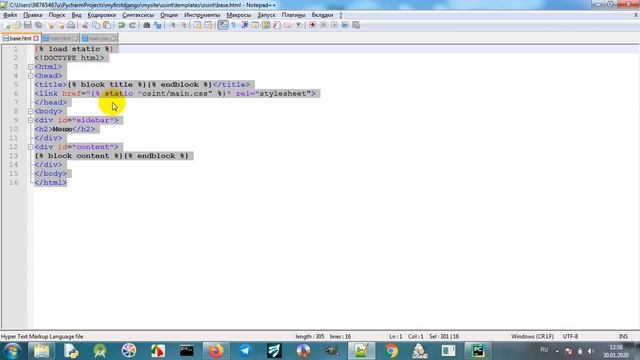
Task: Click the Zoom Out toolbar icon
Action: [184, 25]
